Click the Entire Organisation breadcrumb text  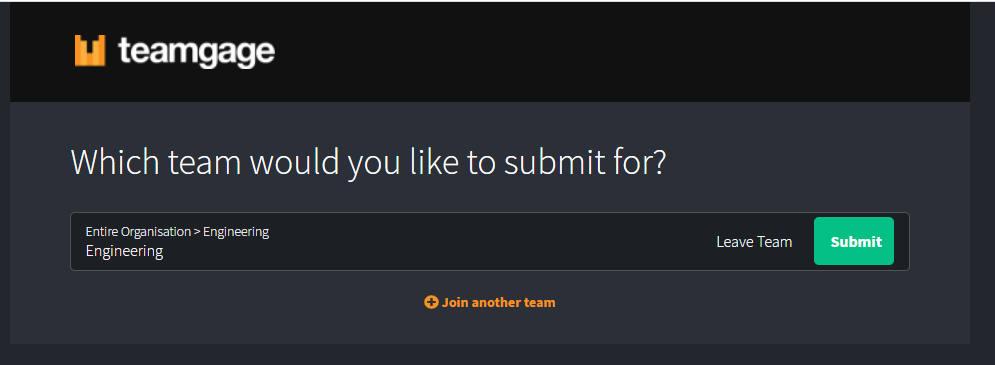tap(138, 232)
